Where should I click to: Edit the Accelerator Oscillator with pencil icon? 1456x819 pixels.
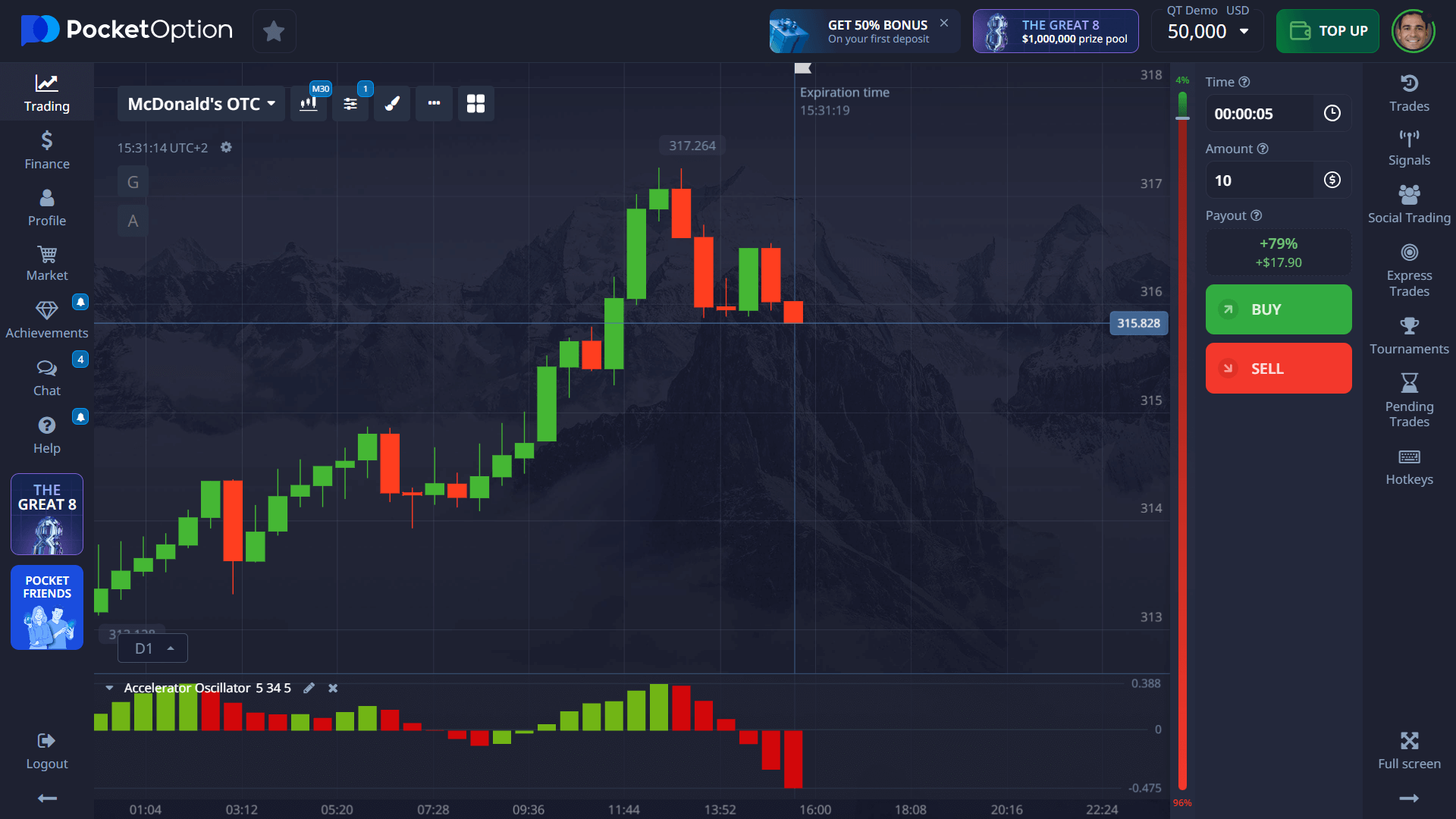[309, 688]
